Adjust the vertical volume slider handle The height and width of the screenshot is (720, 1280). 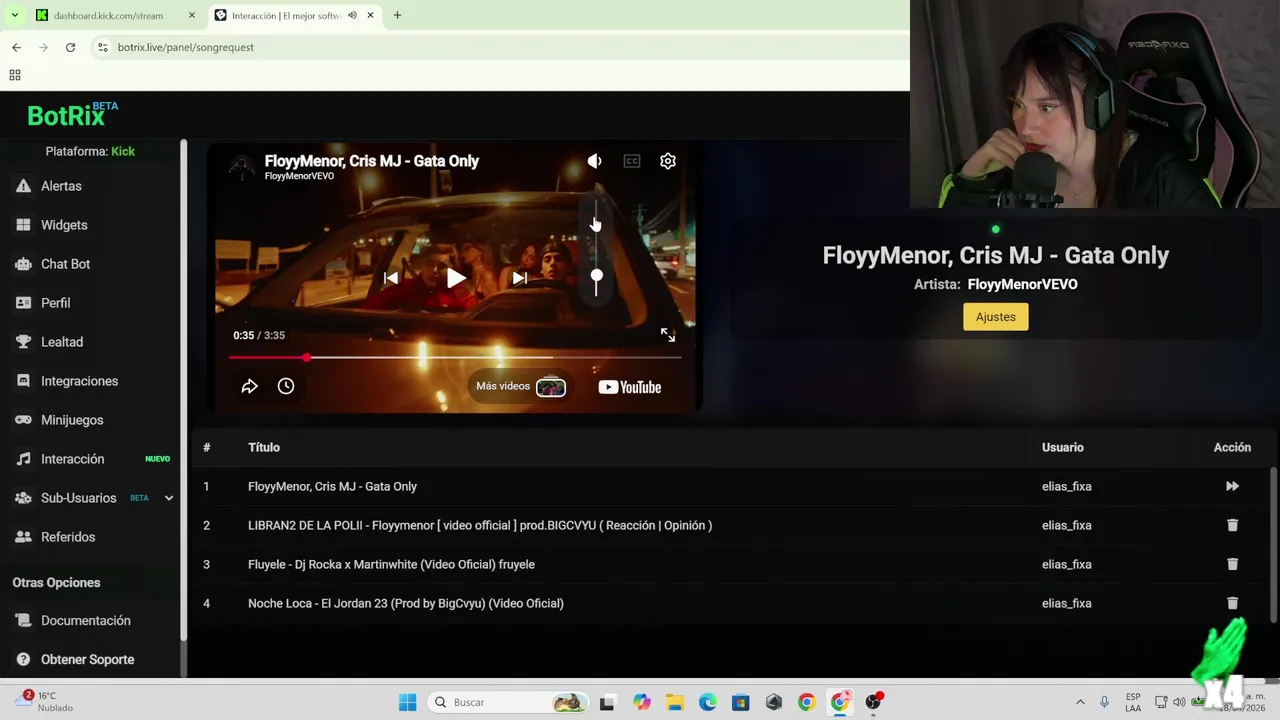[597, 276]
